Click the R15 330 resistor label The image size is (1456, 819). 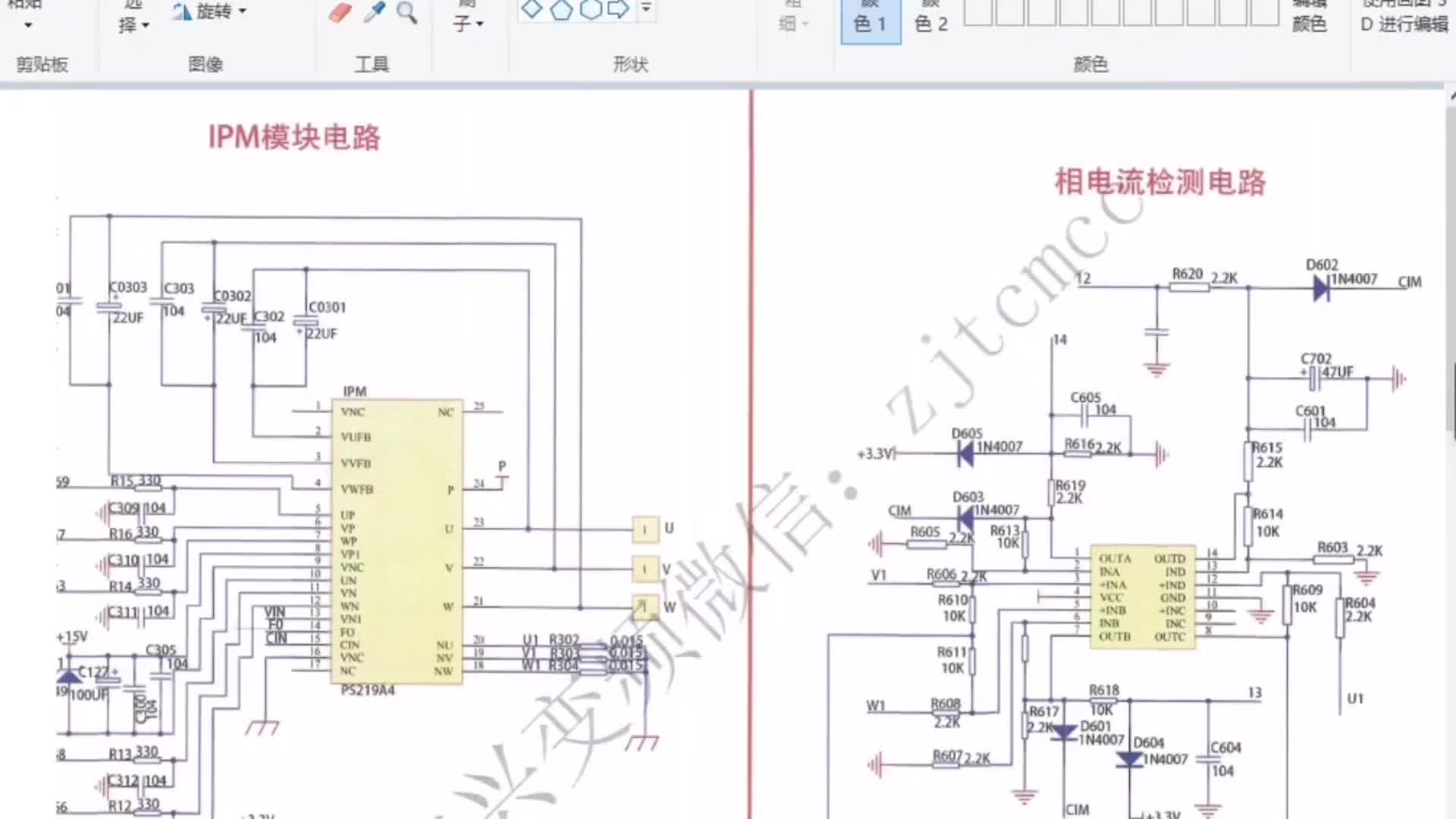click(x=136, y=481)
